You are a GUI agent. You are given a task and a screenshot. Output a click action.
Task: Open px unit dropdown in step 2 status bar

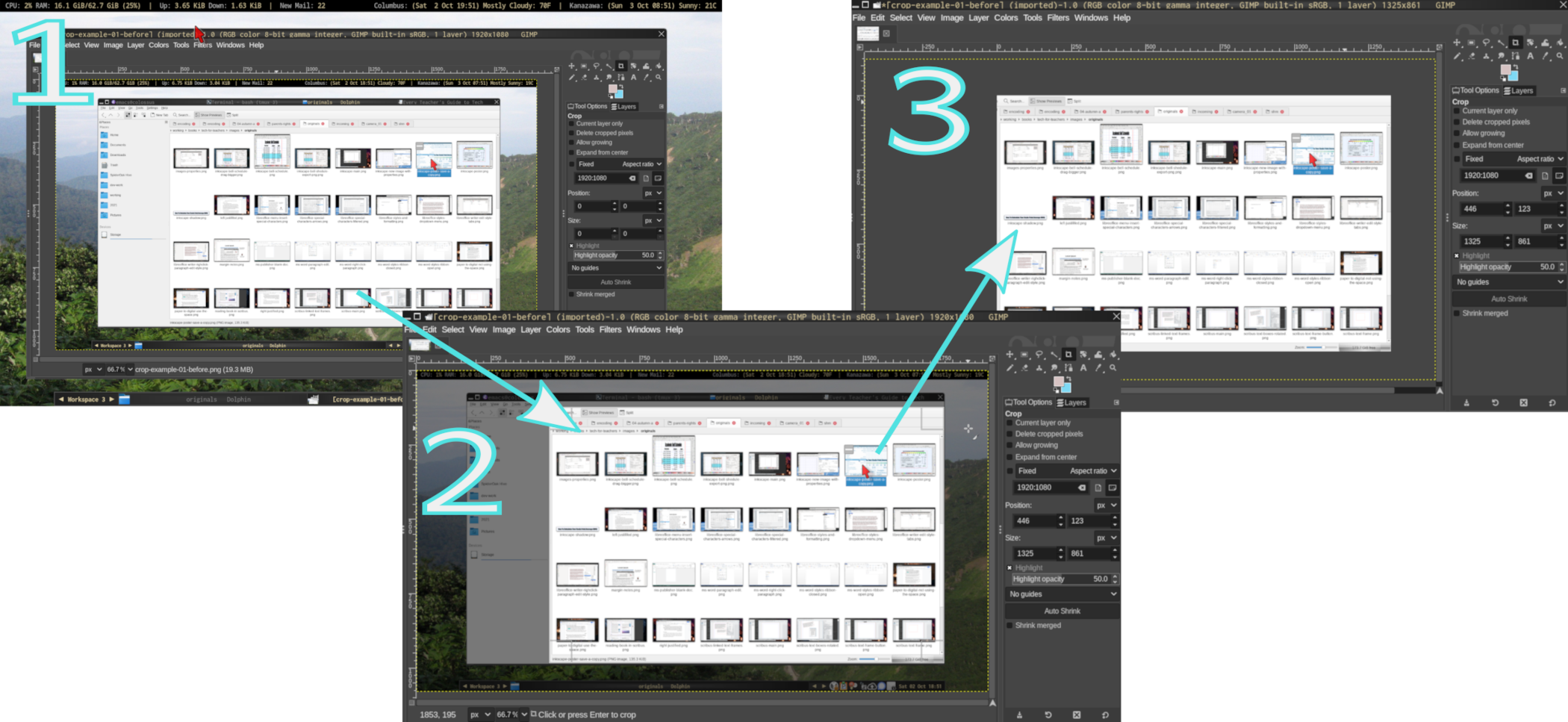coord(479,715)
